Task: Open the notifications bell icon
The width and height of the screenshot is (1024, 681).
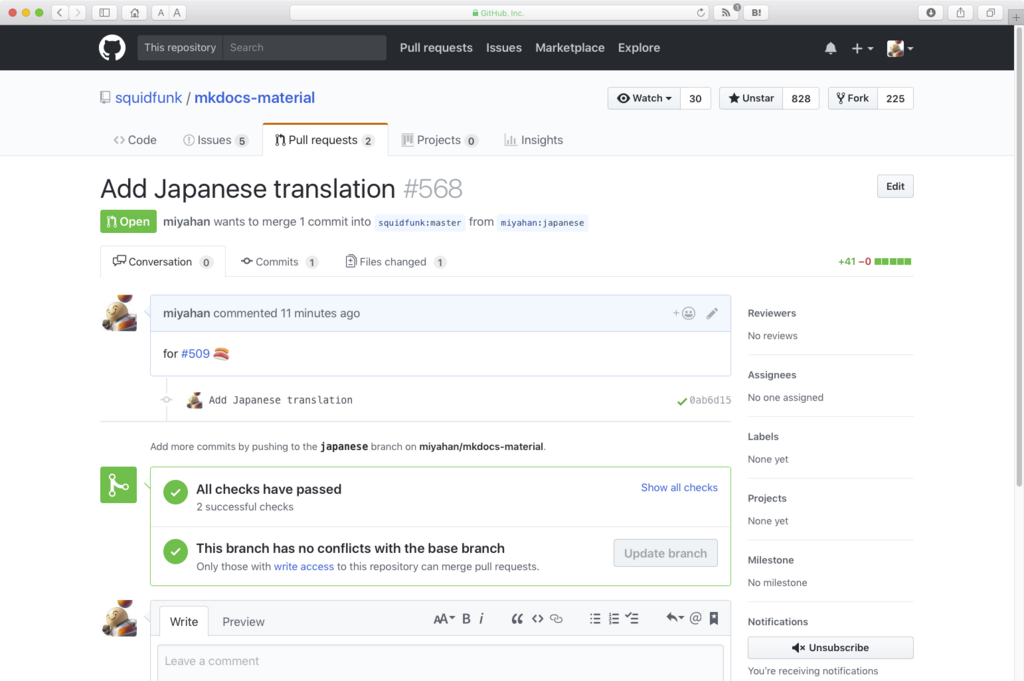Action: coord(830,48)
